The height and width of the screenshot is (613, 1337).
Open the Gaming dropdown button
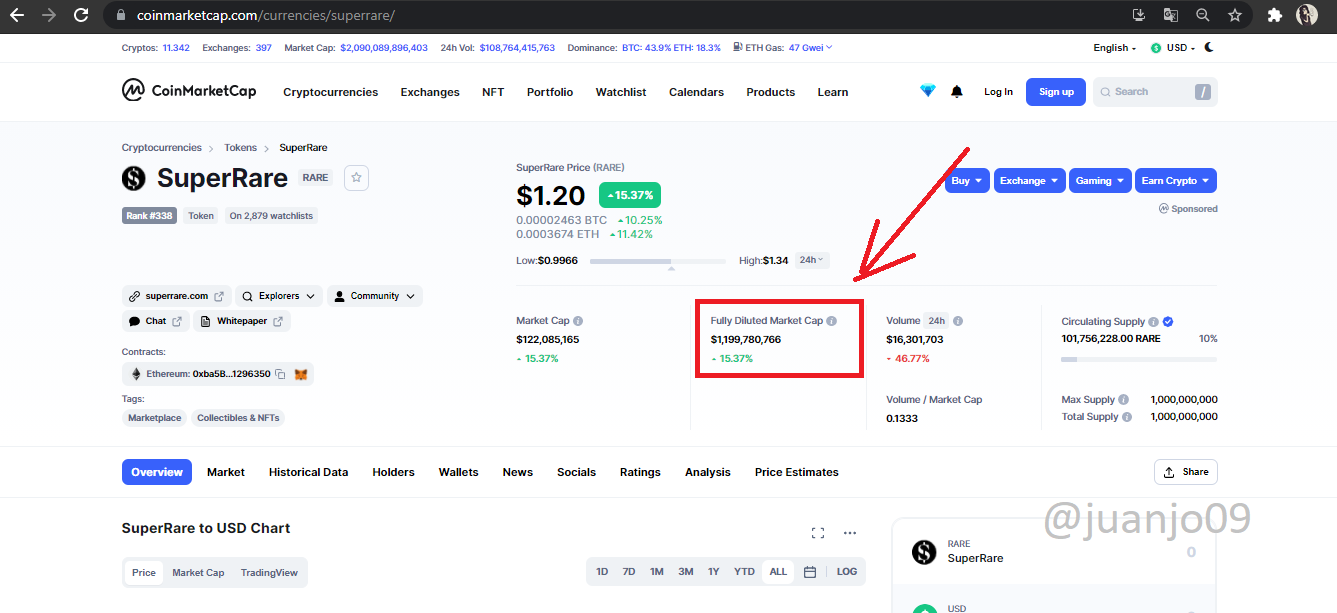(x=1100, y=181)
